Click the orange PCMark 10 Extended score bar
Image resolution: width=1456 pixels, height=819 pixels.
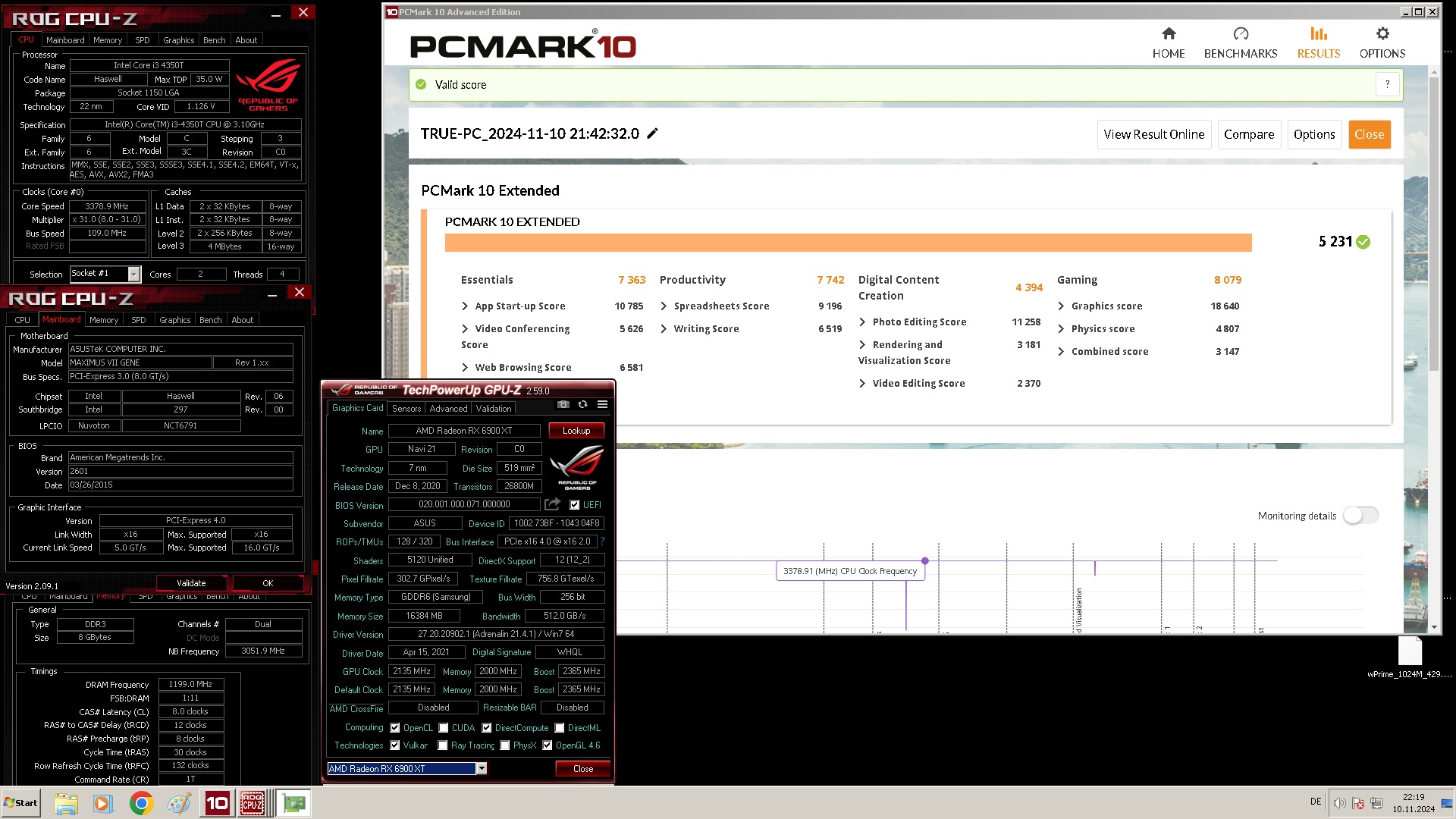848,242
